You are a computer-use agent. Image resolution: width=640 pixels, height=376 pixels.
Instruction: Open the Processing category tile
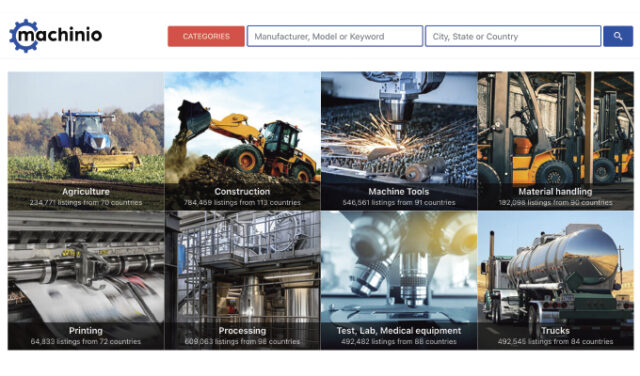tap(242, 280)
